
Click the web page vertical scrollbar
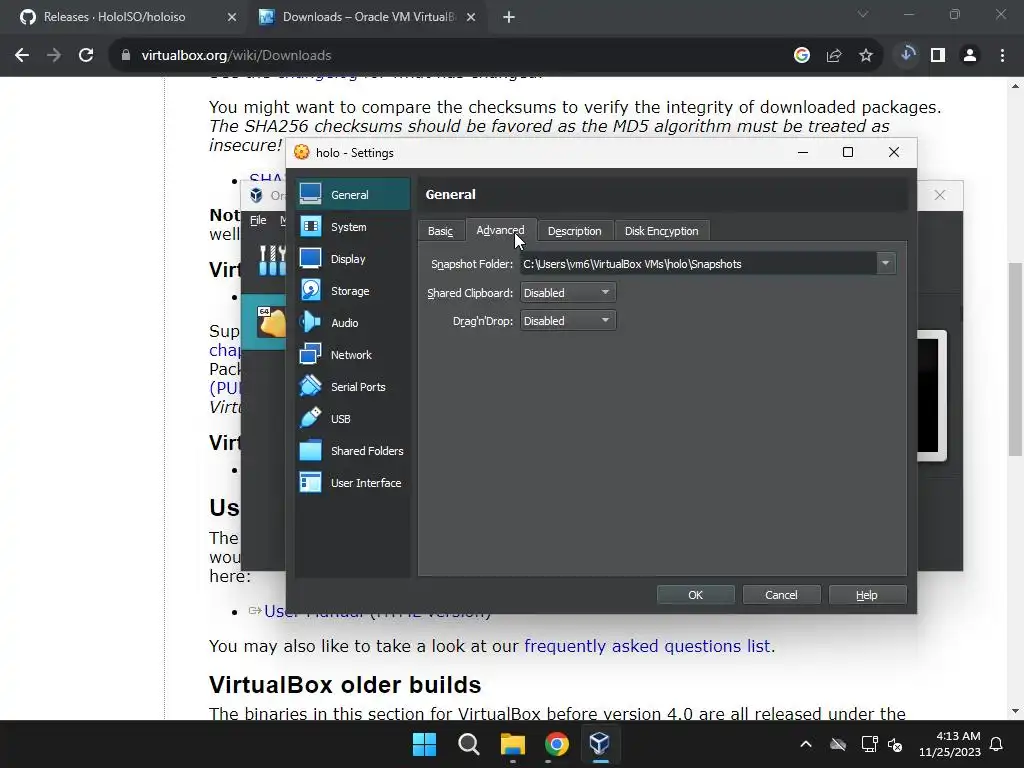point(1015,359)
